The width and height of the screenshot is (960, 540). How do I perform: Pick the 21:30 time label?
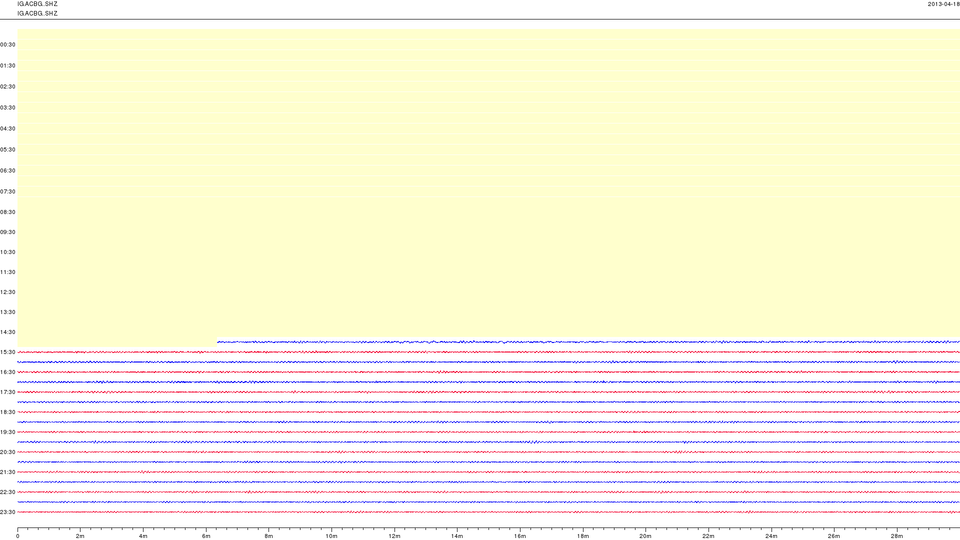click(x=8, y=472)
